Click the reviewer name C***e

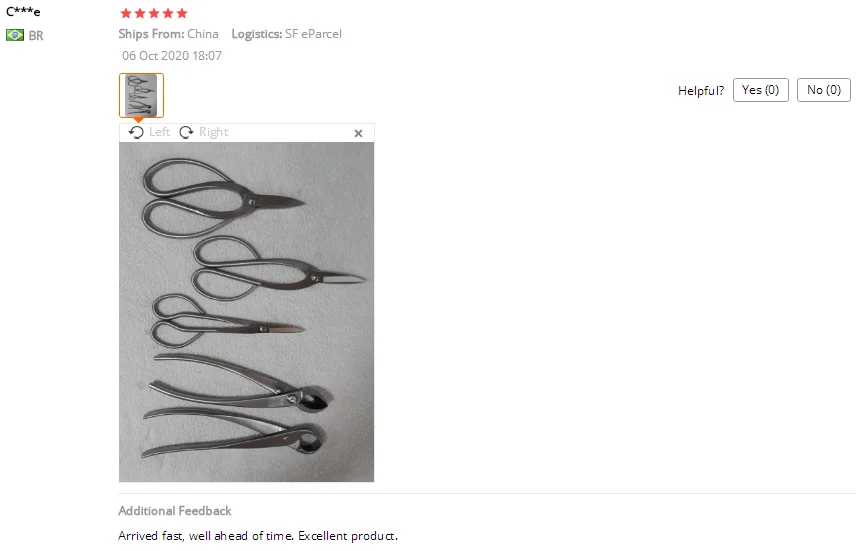pos(23,11)
